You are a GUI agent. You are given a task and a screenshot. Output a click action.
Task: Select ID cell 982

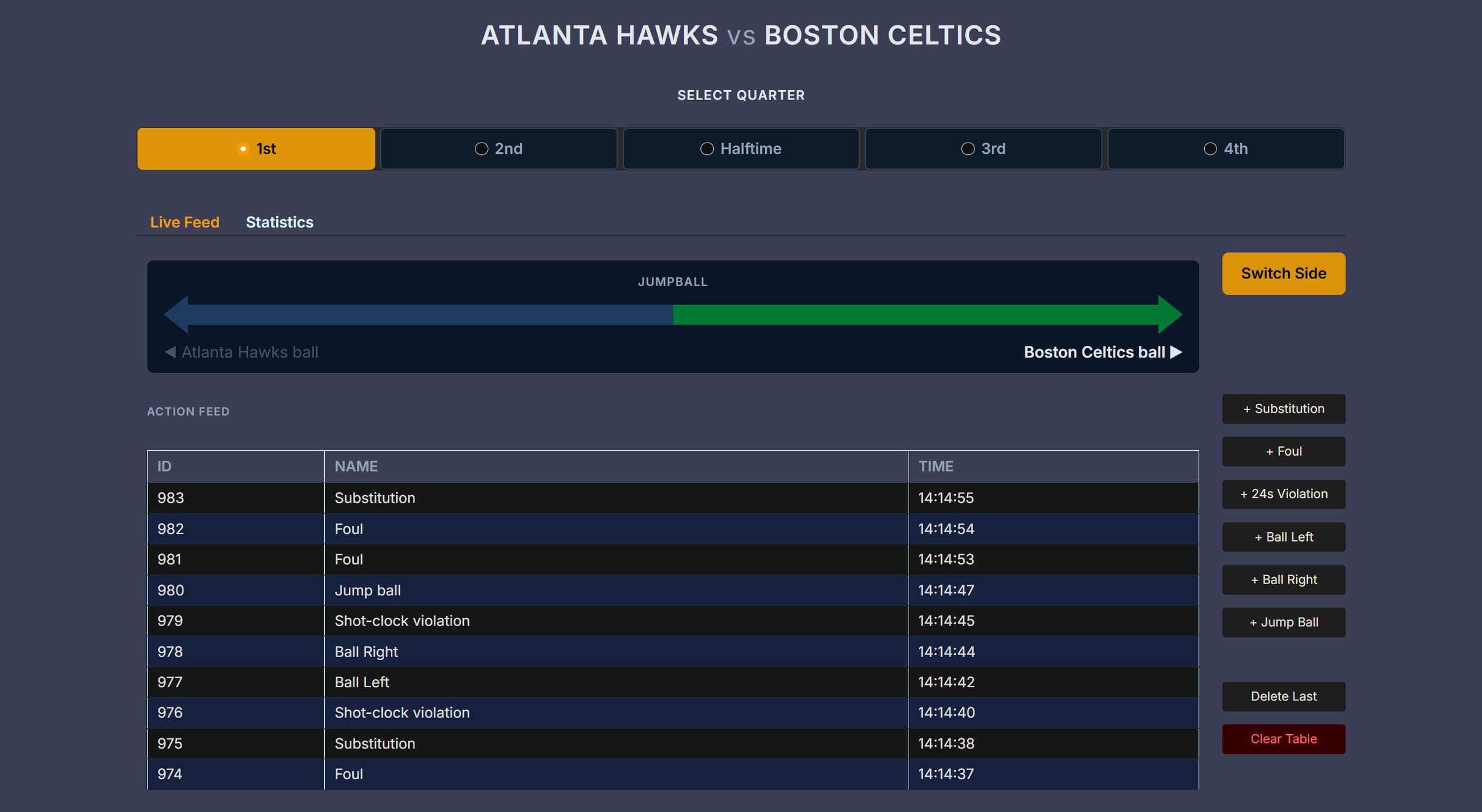tap(236, 529)
